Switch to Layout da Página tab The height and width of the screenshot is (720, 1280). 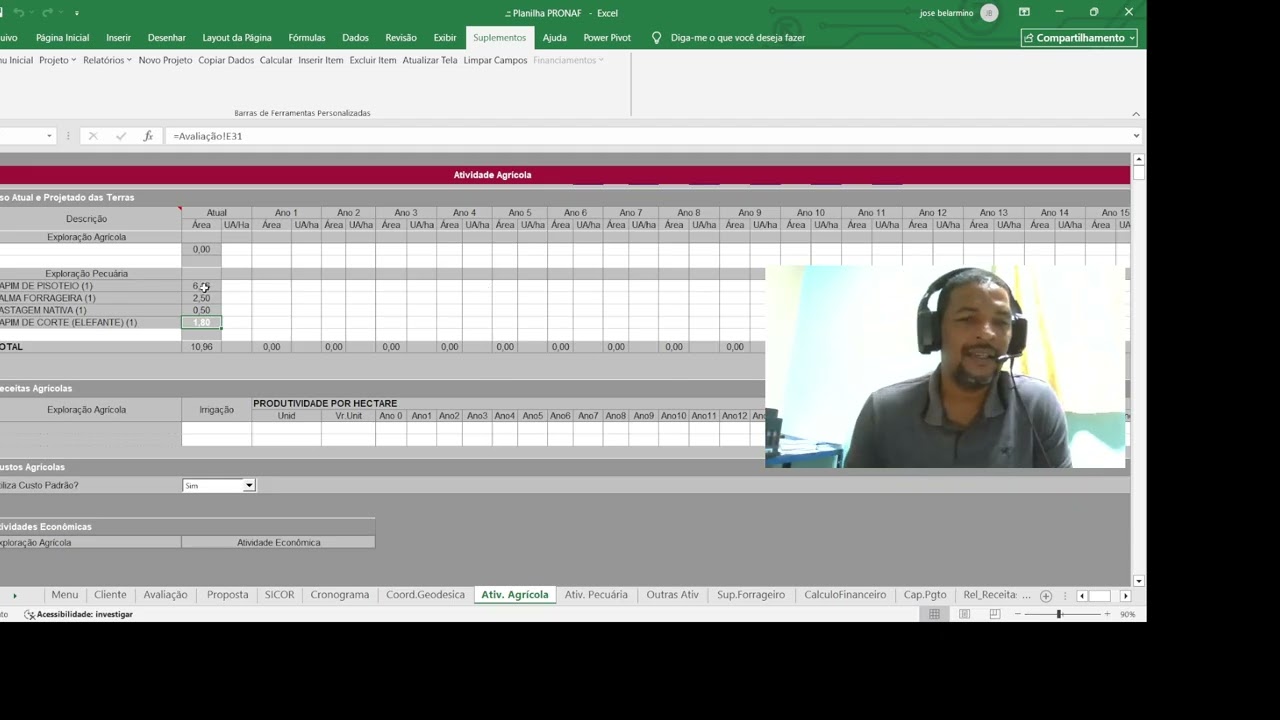237,38
